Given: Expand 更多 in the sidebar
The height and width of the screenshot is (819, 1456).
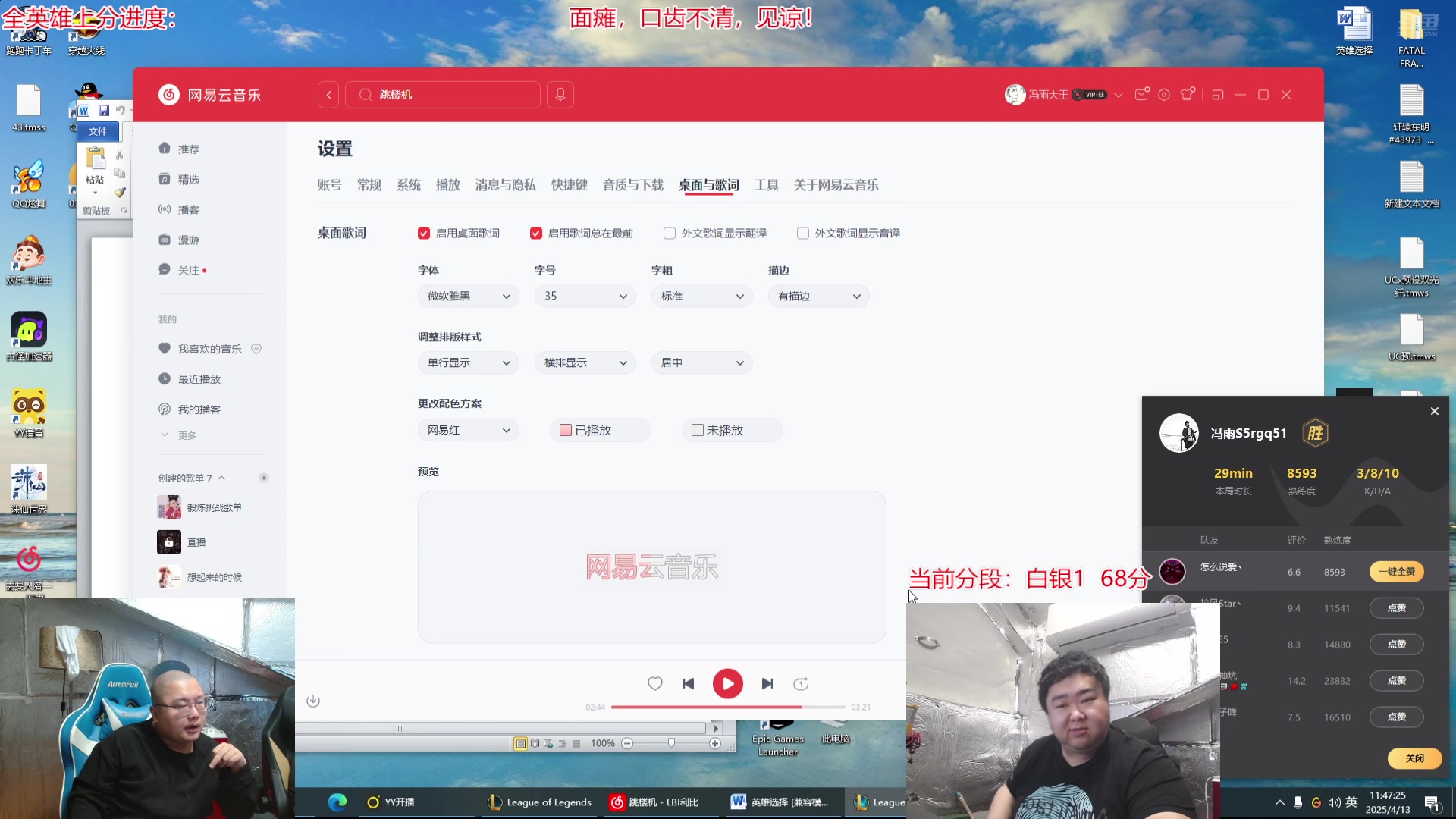Looking at the screenshot, I should pyautogui.click(x=178, y=435).
